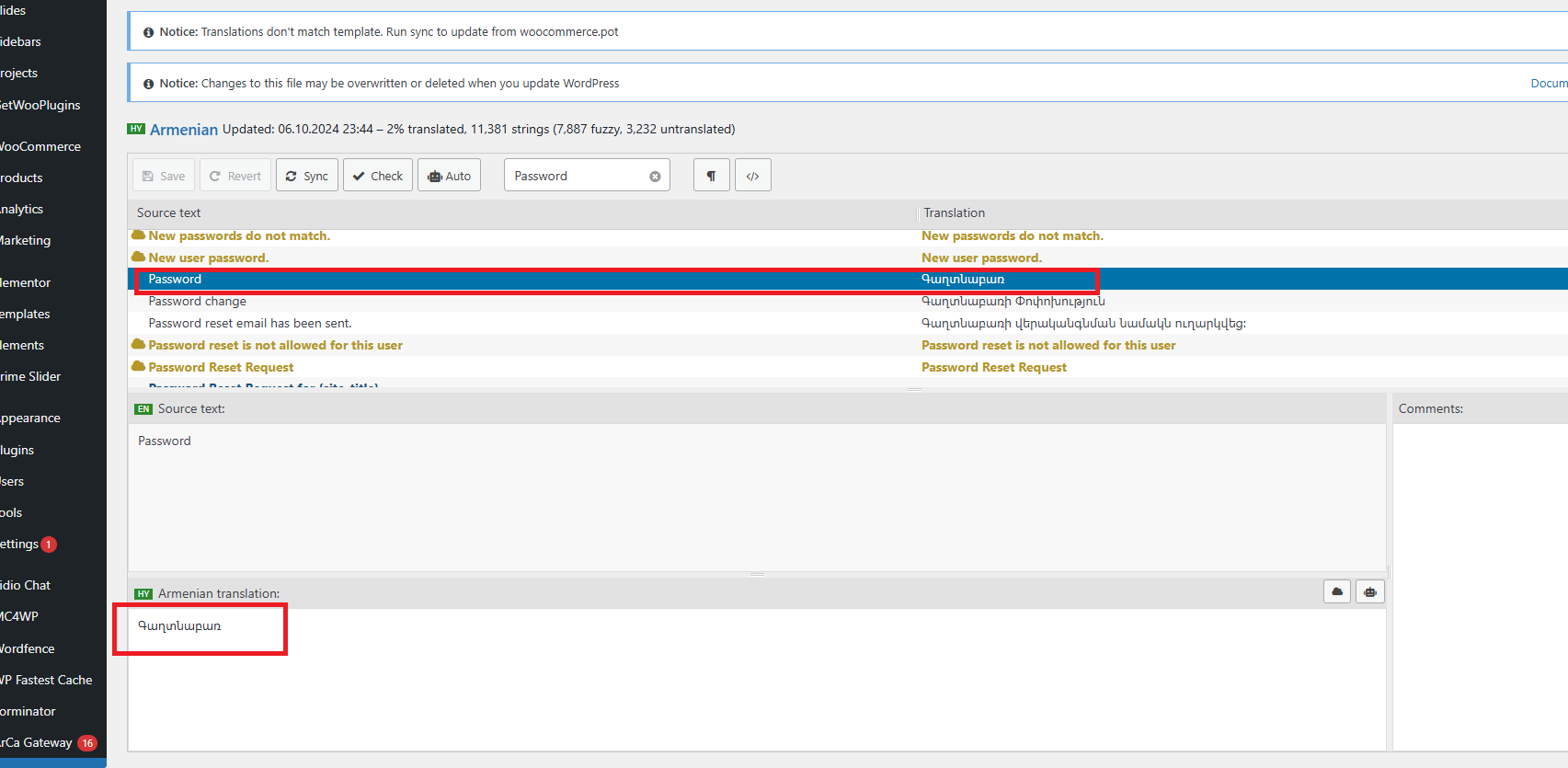Click the Source text column header
The height and width of the screenshot is (768, 1568).
tap(169, 212)
